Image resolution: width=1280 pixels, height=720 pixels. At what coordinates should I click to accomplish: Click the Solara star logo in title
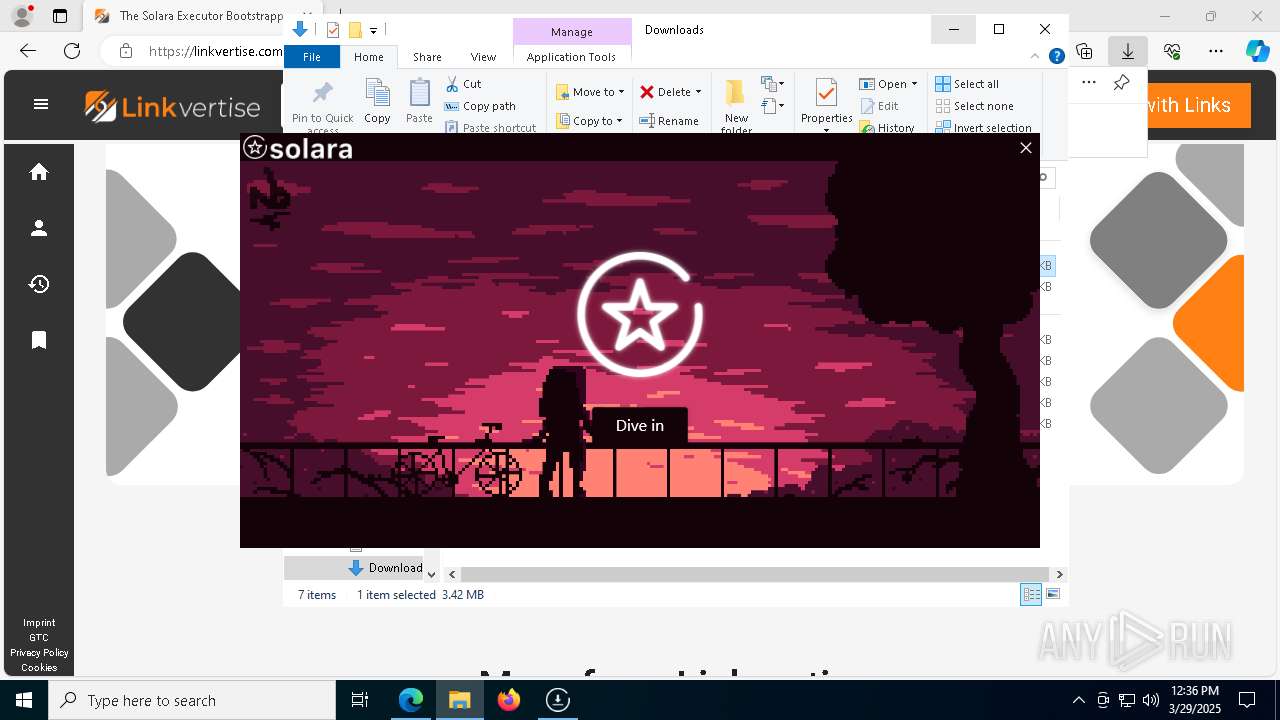click(x=255, y=148)
